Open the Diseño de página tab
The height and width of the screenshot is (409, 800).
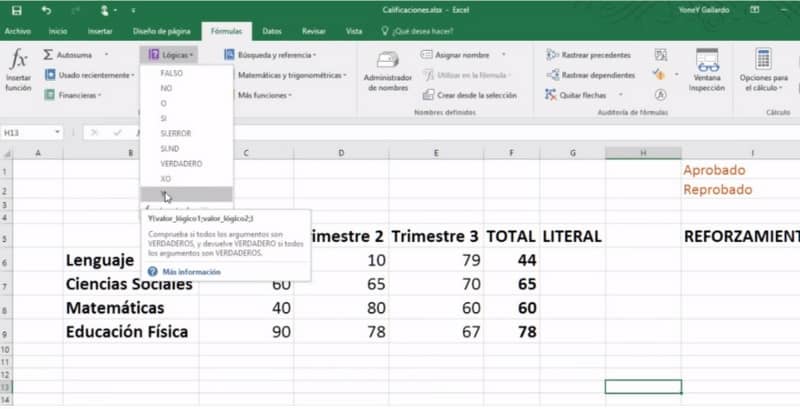click(162, 31)
